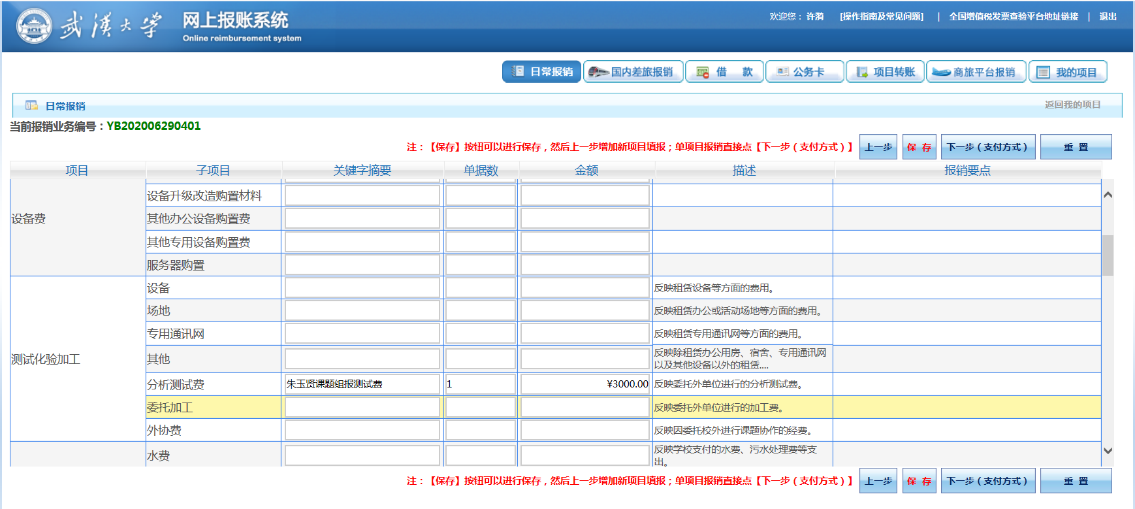Click the 日常报销 tab icon
The width and height of the screenshot is (1135, 509).
[517, 72]
